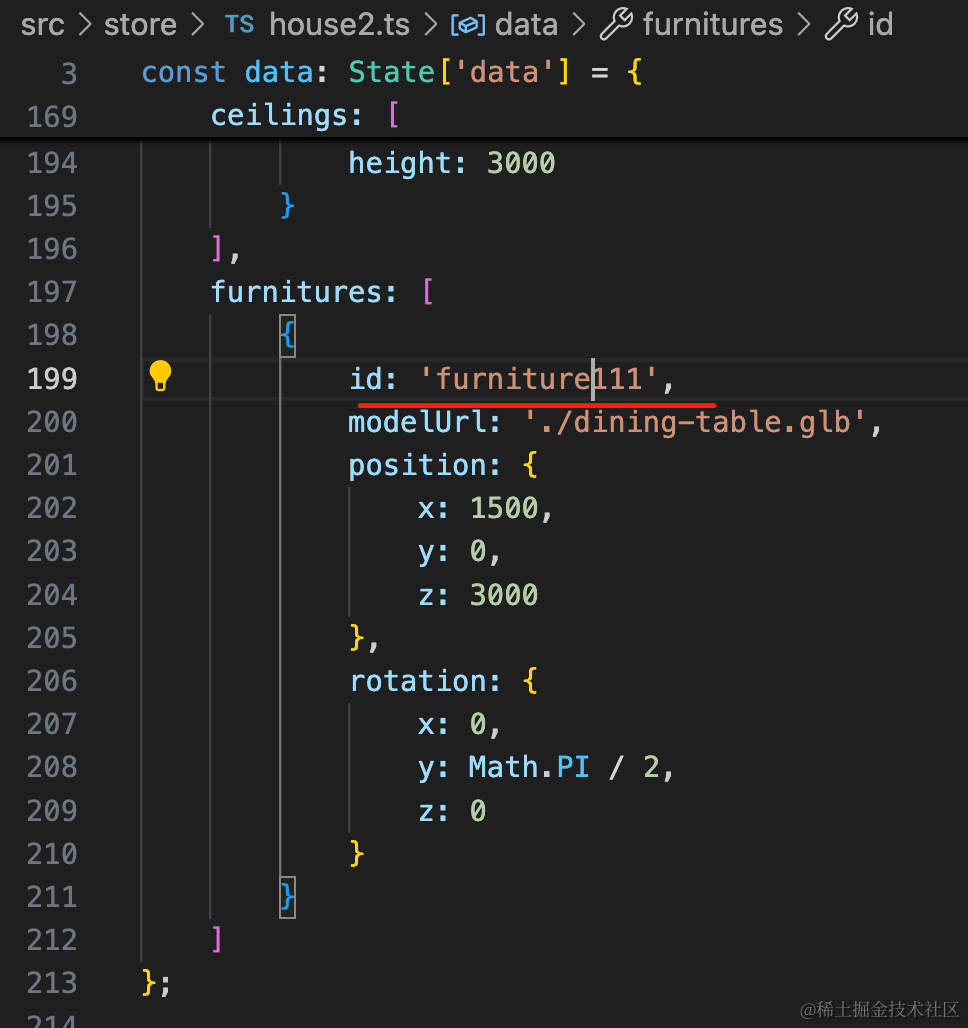Click the '],' on line 196

point(226,249)
